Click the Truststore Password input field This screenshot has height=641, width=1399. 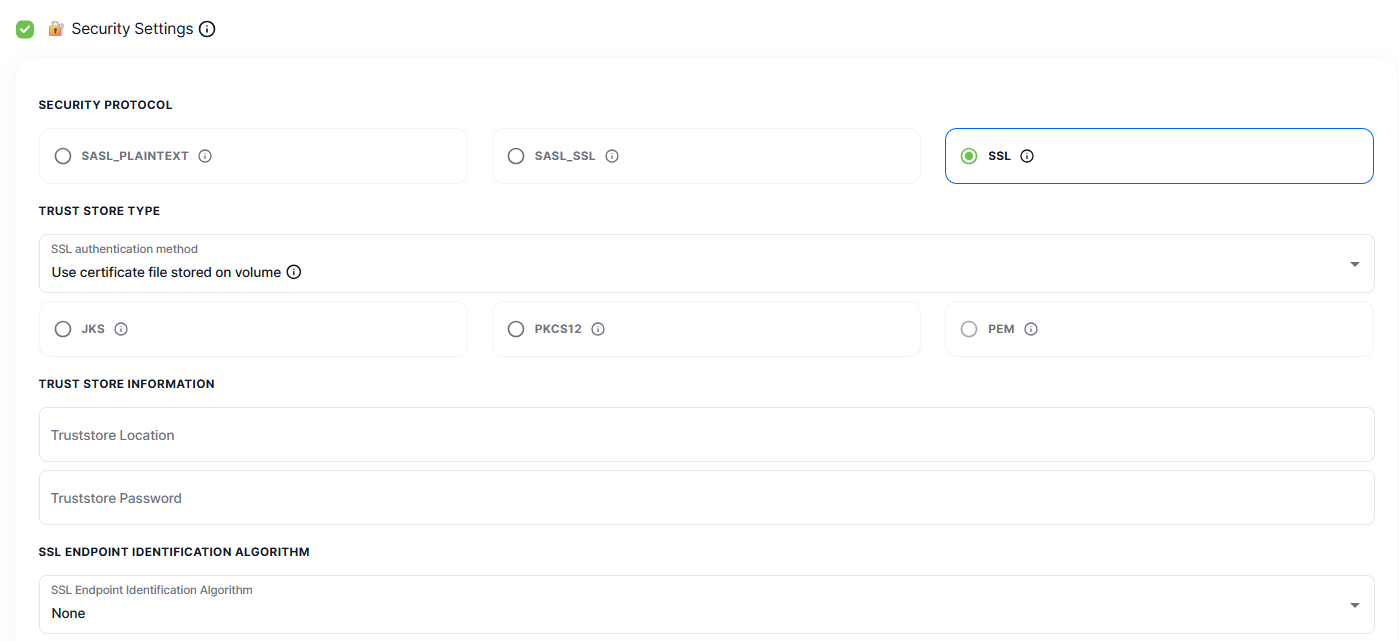tap(706, 498)
